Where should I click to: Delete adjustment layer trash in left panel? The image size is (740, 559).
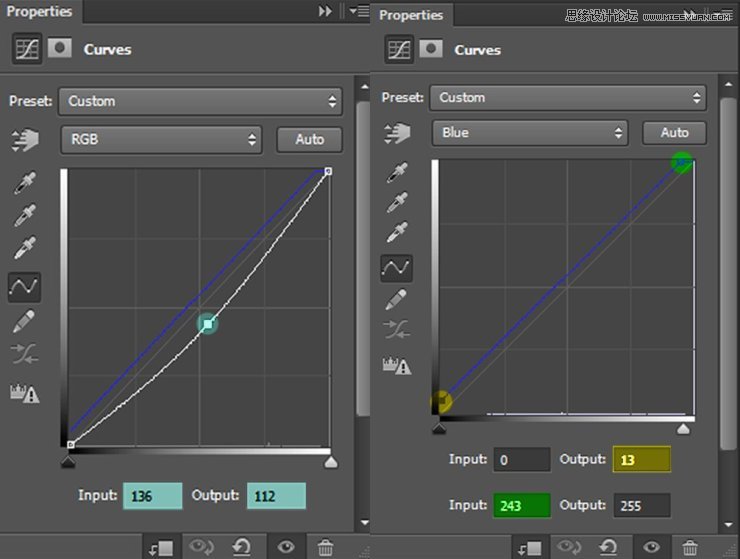(x=325, y=548)
